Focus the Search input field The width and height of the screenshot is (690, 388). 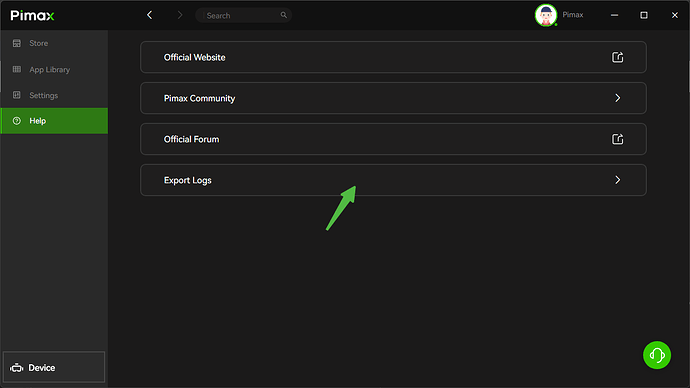(x=243, y=15)
